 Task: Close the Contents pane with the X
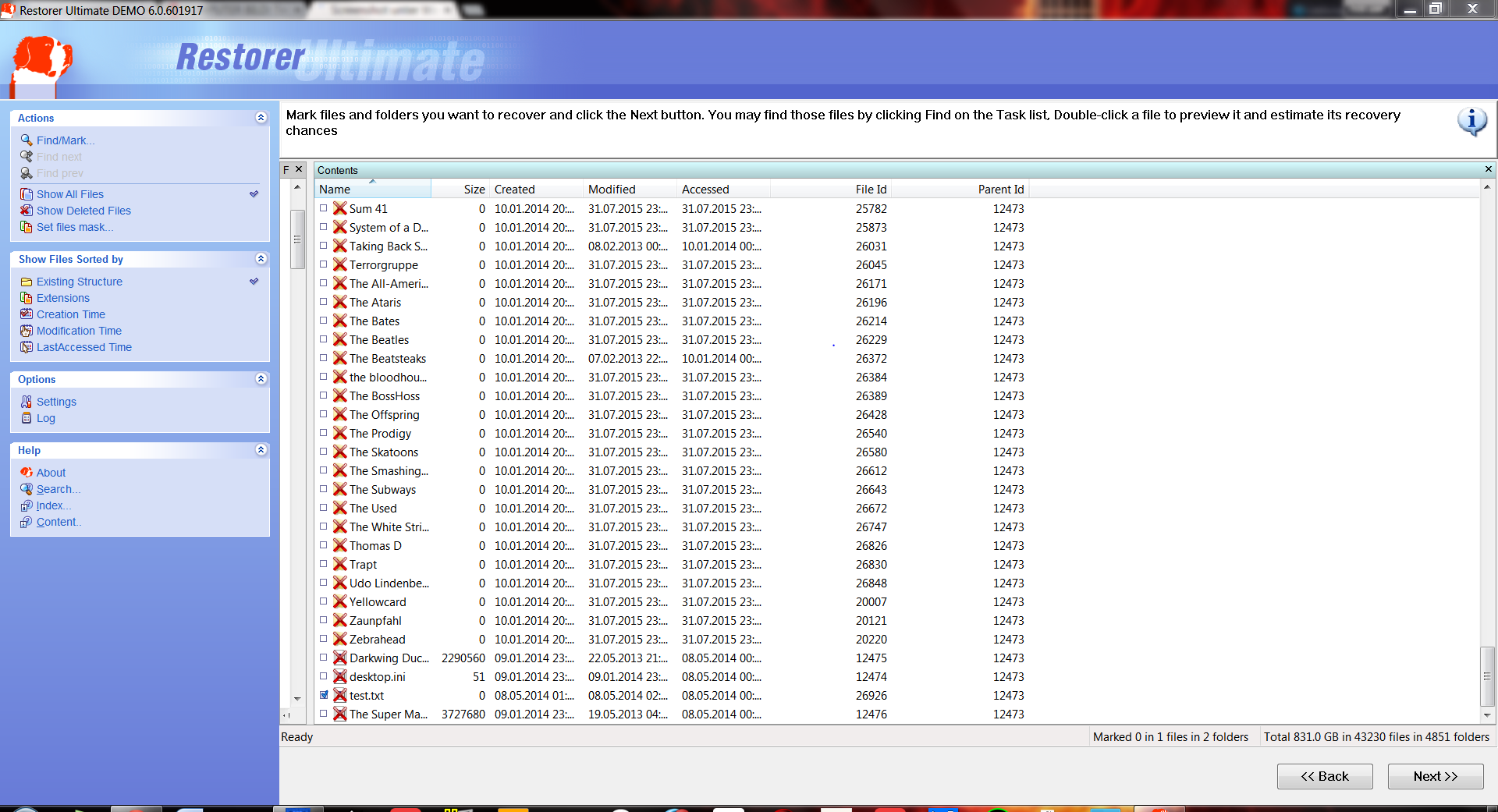[1488, 169]
